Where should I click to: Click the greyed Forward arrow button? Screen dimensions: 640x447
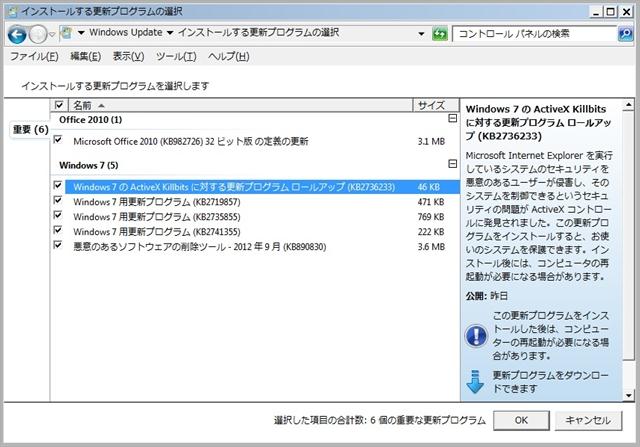pos(38,34)
